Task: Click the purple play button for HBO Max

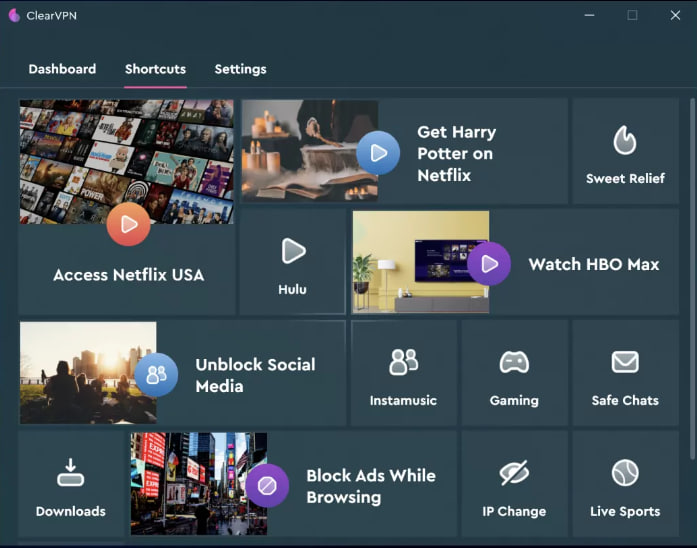Action: click(x=489, y=264)
